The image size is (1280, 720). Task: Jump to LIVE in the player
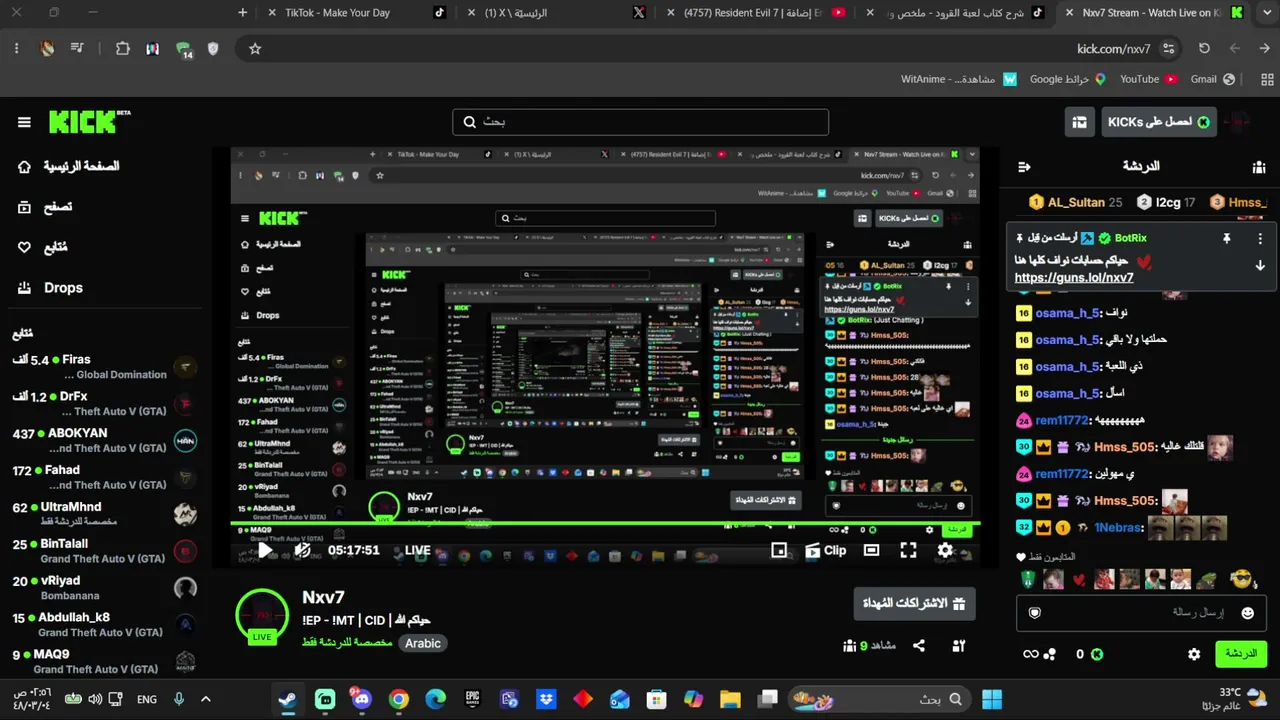(x=418, y=550)
